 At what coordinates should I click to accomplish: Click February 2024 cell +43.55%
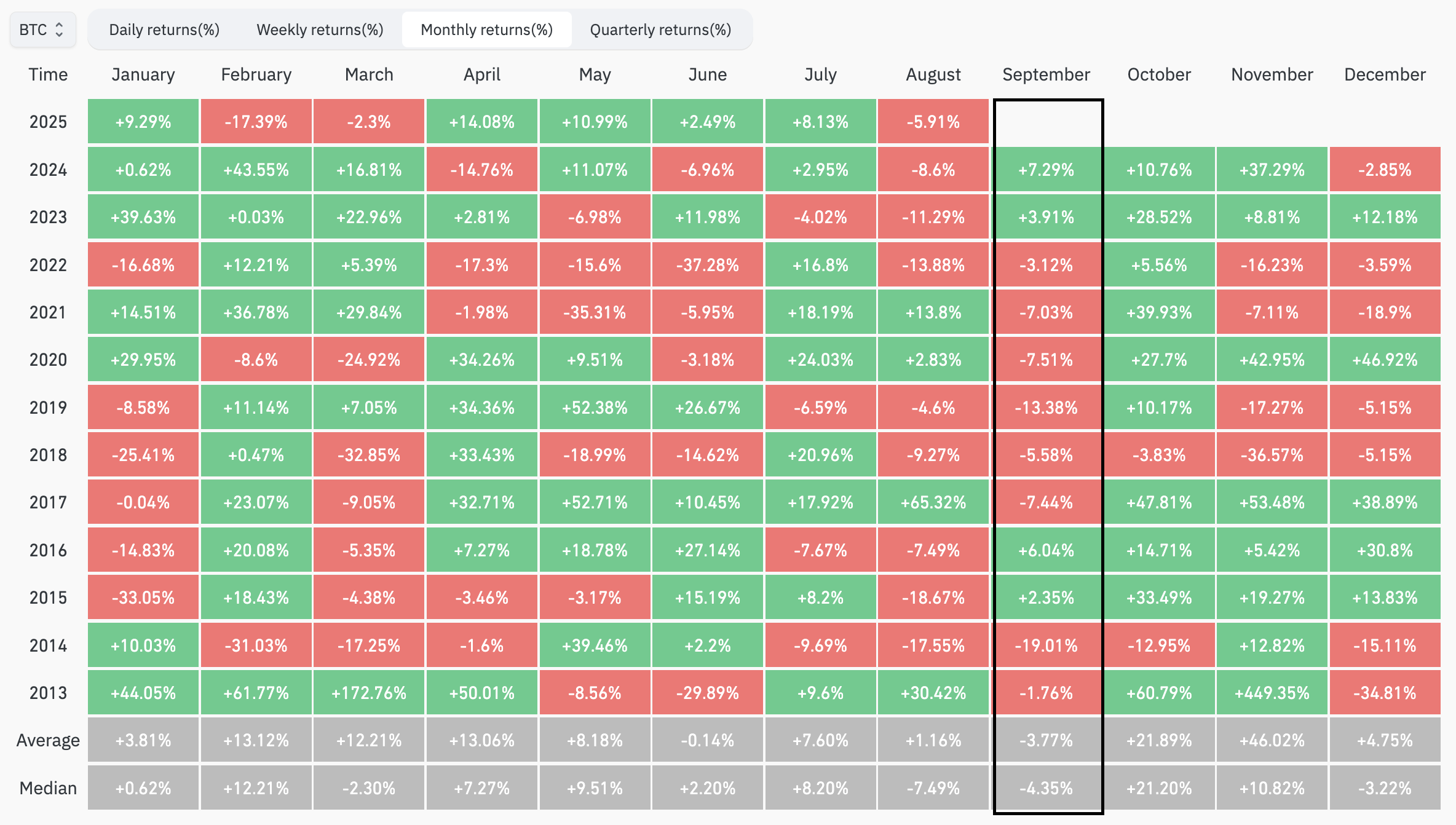click(256, 170)
